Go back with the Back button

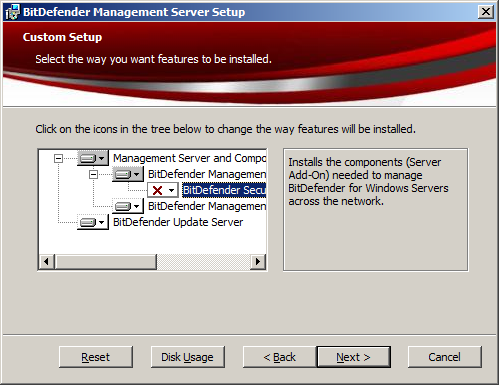[280, 357]
